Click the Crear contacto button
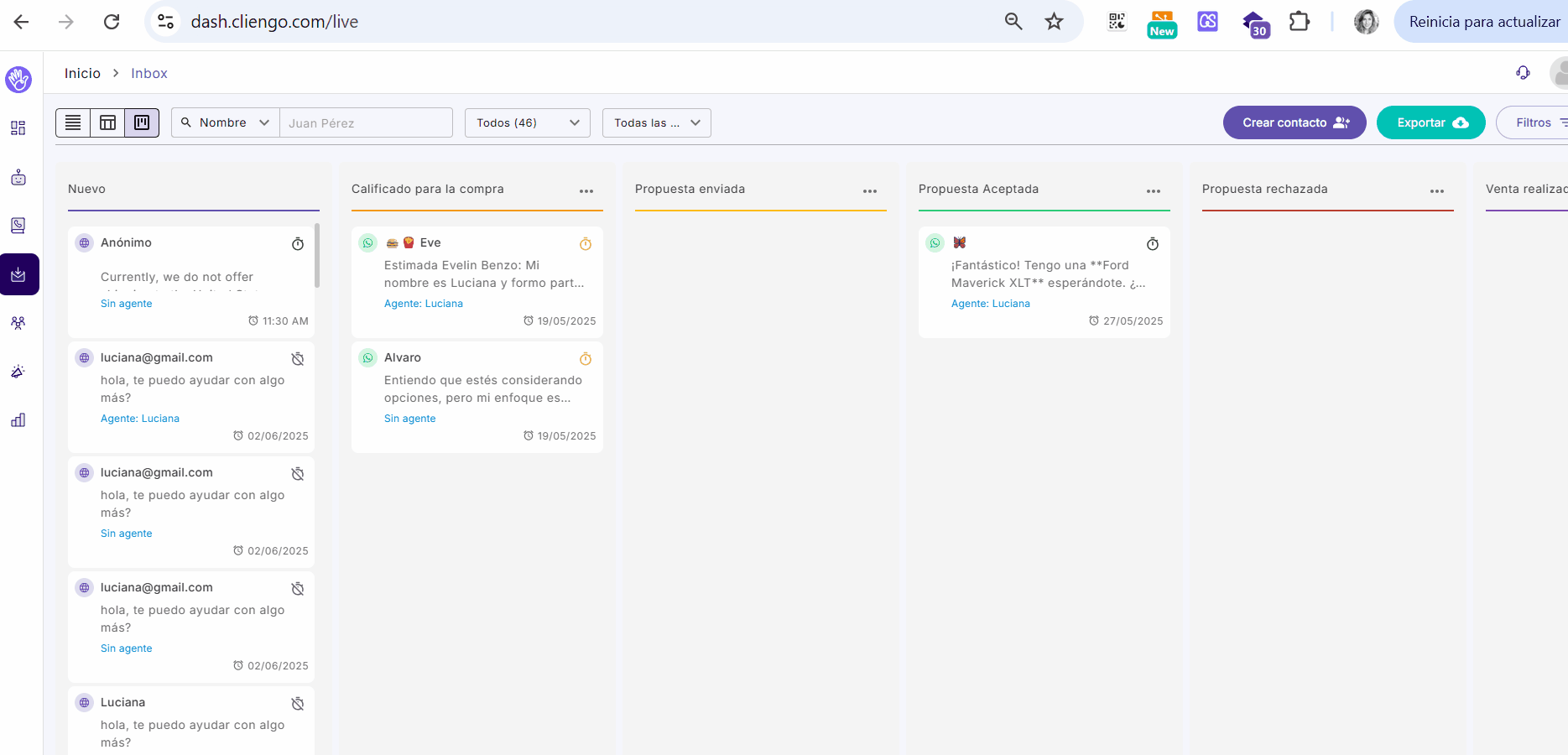Viewport: 1568px width, 755px height. click(x=1294, y=122)
